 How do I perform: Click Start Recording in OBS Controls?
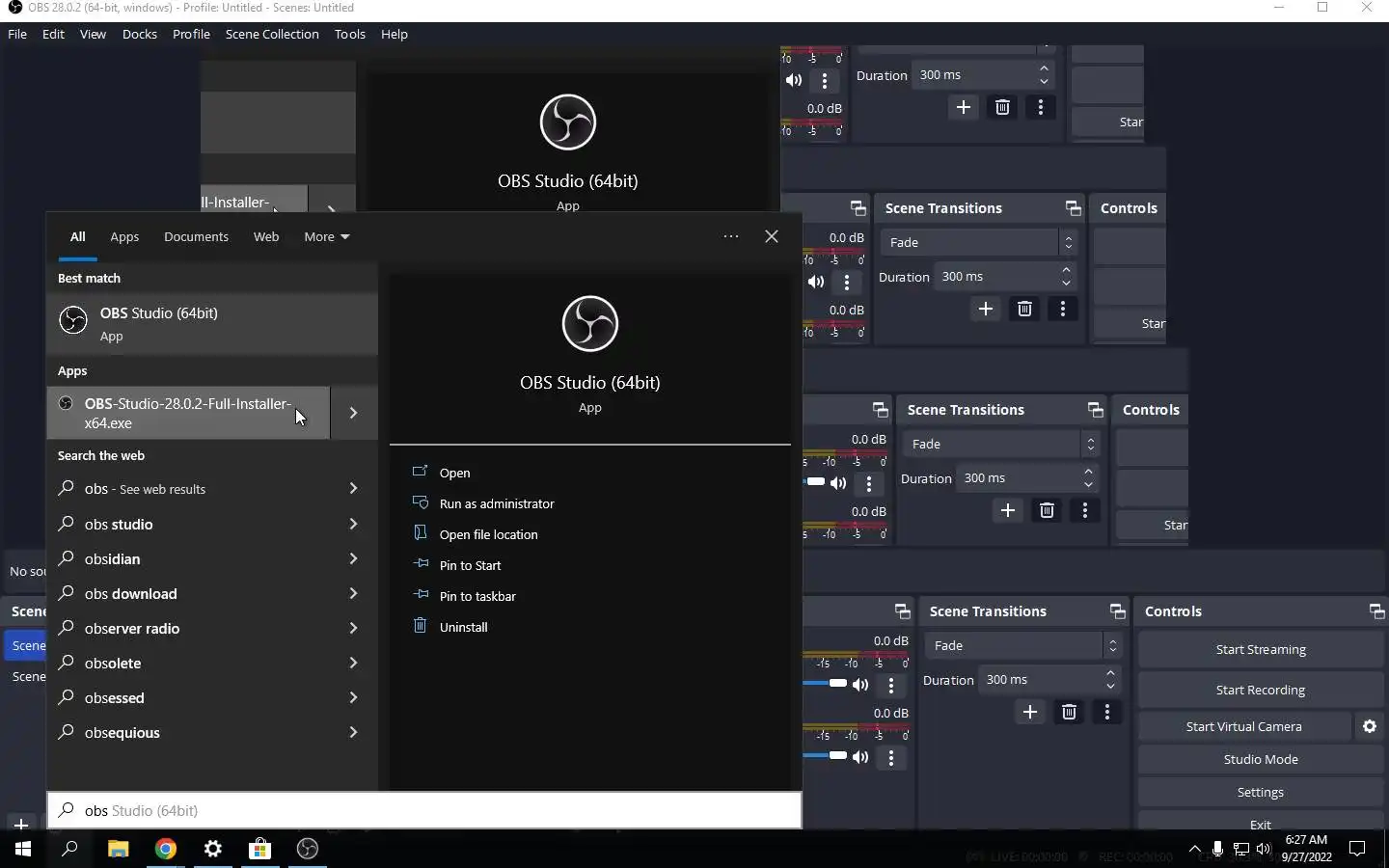click(1261, 690)
